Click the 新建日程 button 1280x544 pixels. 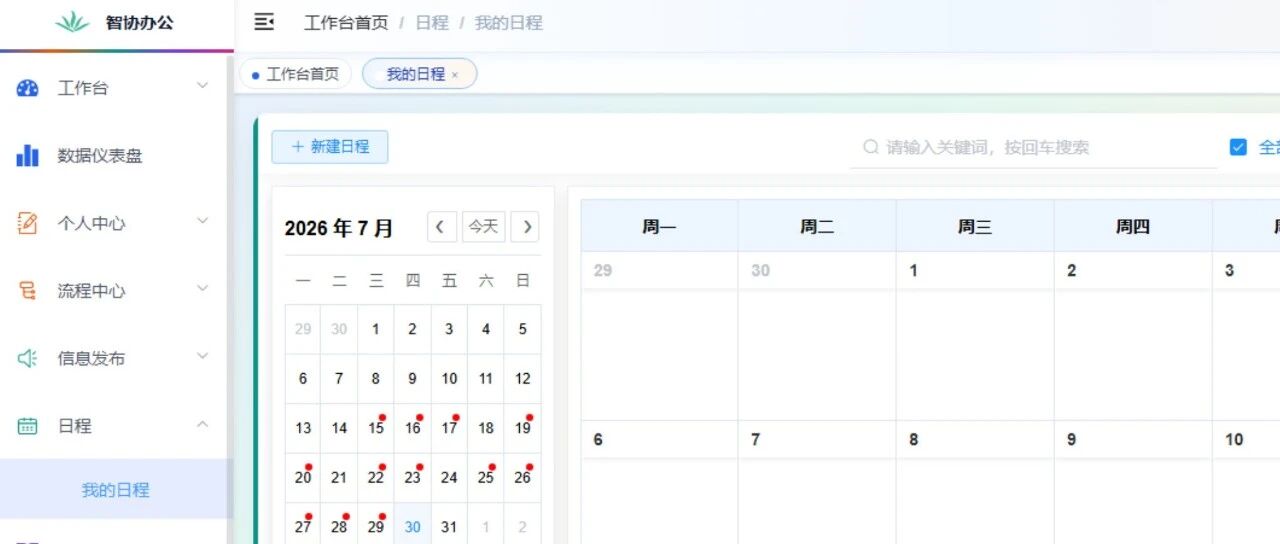click(330, 147)
